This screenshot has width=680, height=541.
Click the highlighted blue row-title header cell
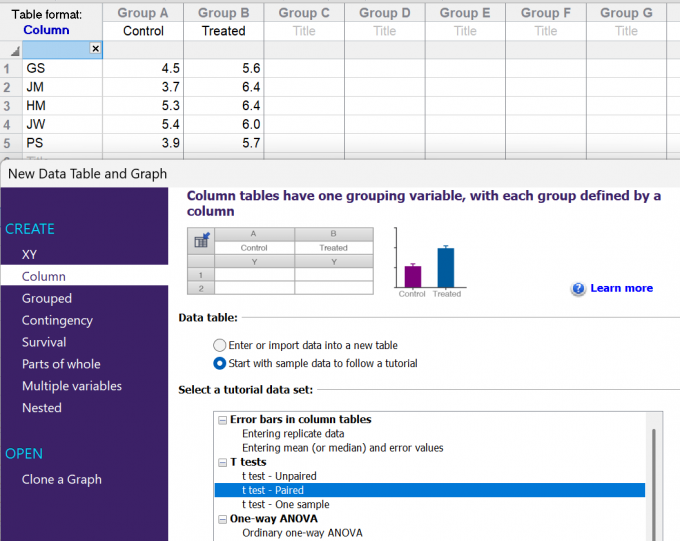[62, 50]
